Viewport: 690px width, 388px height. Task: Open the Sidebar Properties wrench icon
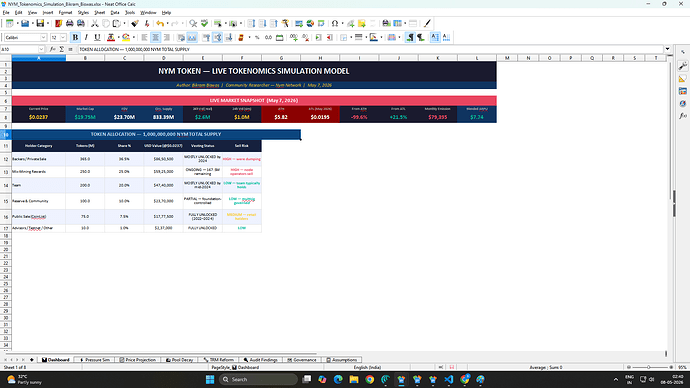click(683, 66)
